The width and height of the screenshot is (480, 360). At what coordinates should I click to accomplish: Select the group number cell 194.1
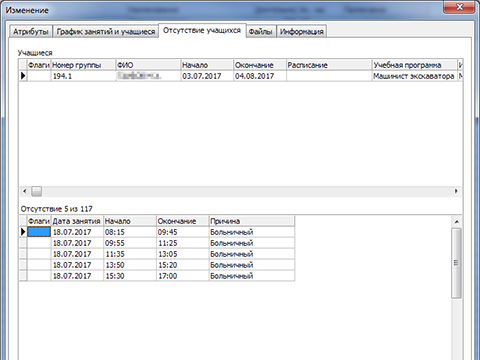point(83,76)
